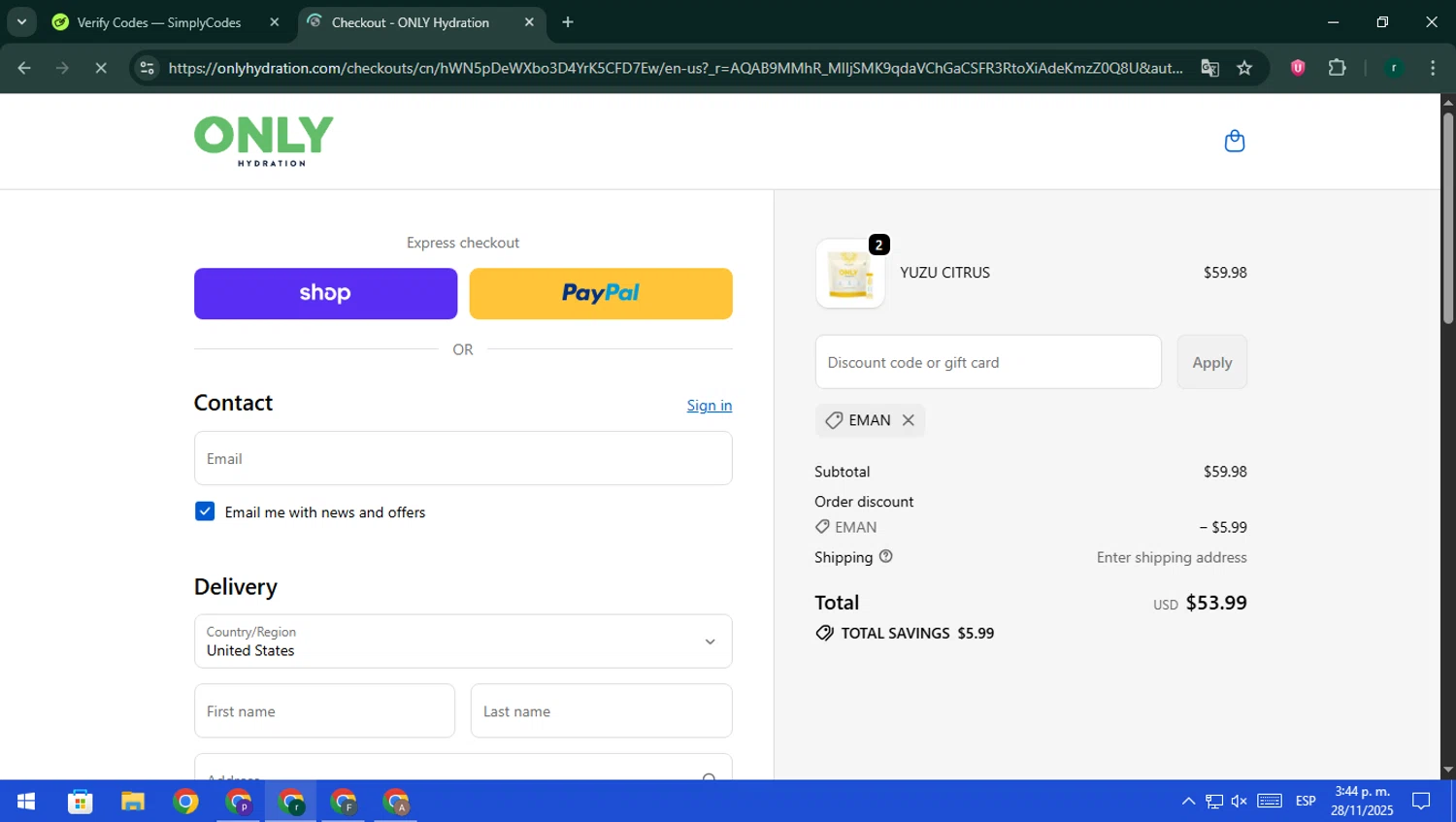This screenshot has height=822, width=1456.
Task: Go back to the previous page
Action: 24,68
